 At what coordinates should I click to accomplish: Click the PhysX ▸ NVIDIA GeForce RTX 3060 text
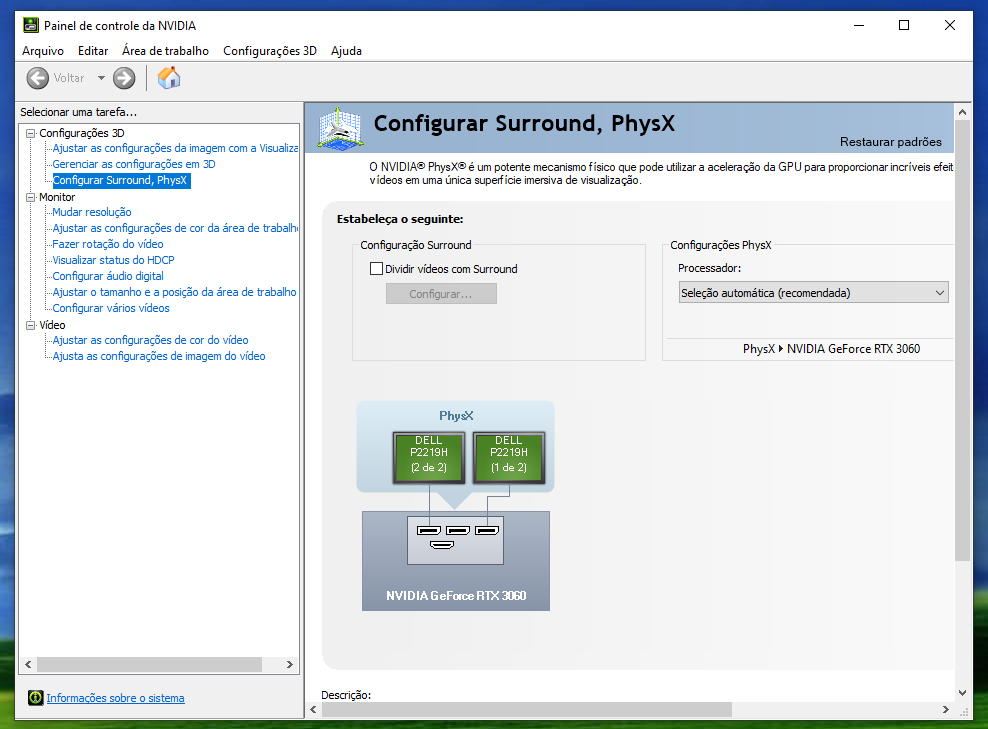click(x=831, y=348)
